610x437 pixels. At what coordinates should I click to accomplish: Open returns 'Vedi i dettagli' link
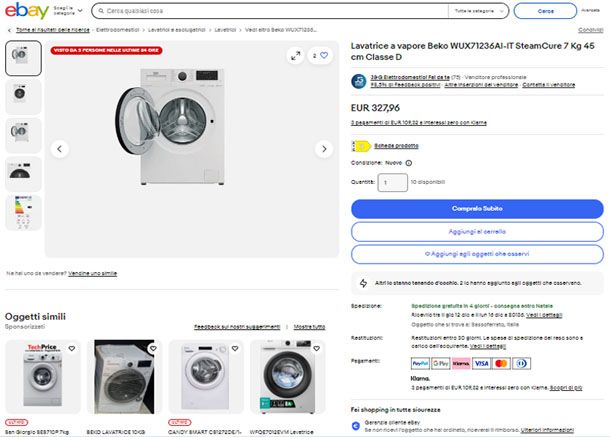pos(488,346)
